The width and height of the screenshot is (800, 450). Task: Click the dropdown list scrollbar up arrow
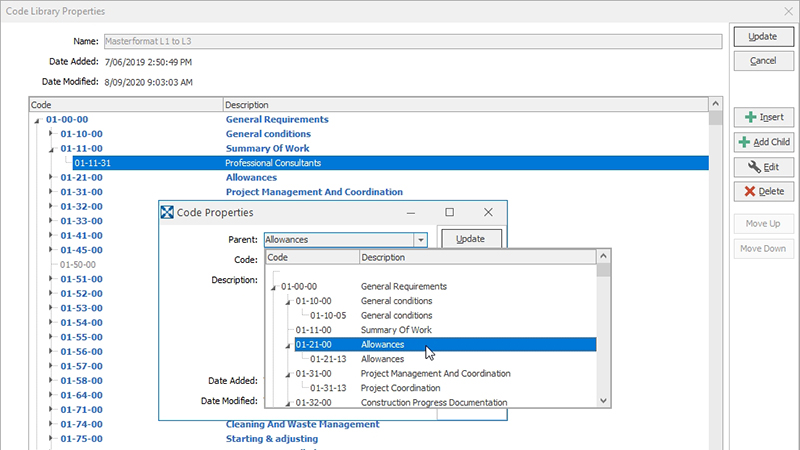603,256
